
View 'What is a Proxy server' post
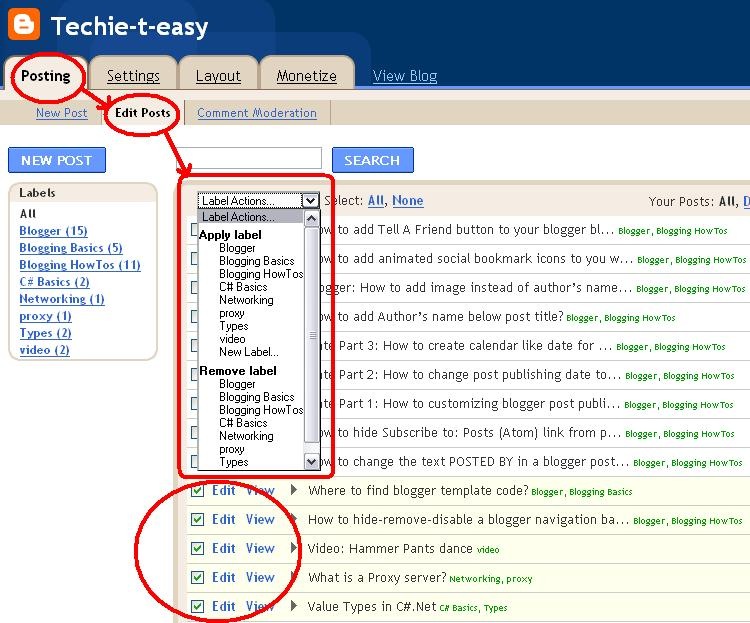pos(260,577)
